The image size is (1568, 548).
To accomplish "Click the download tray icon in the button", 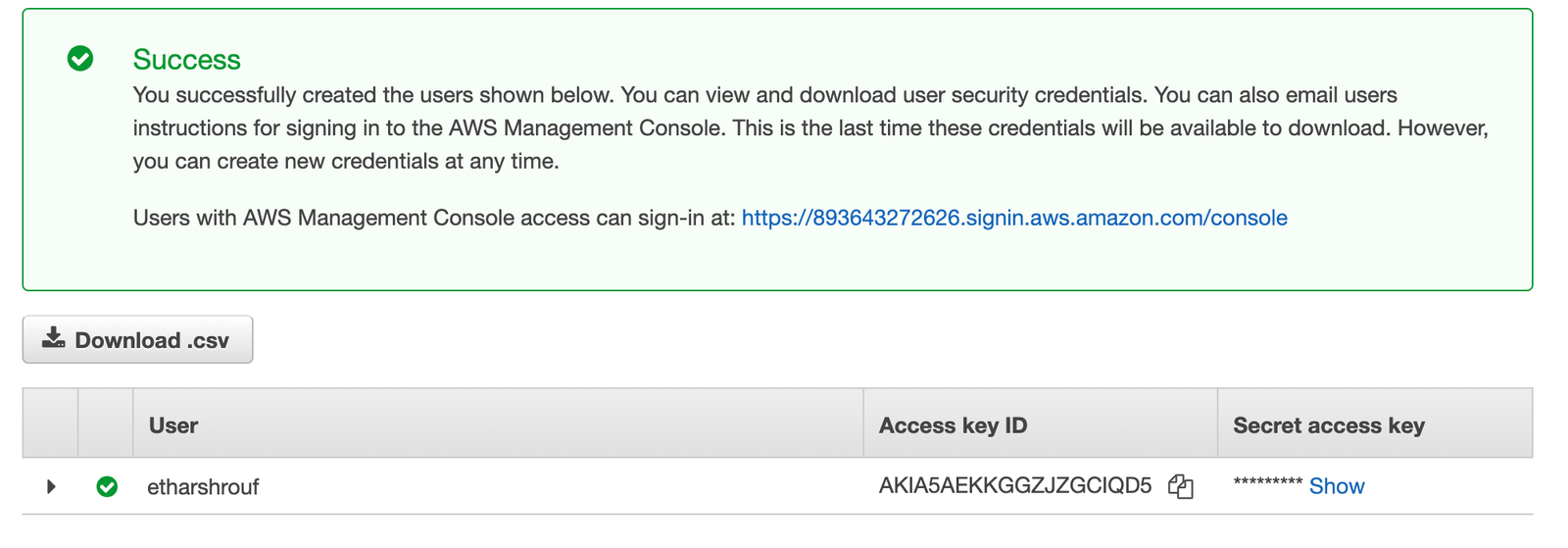I will (53, 339).
